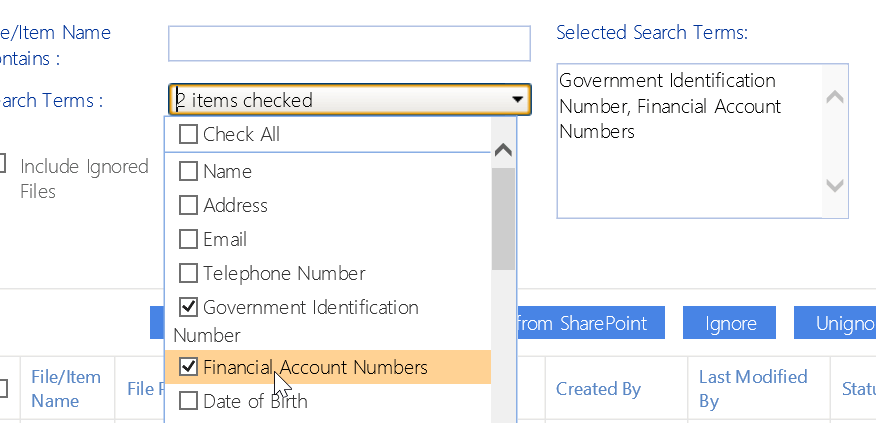Click the File/Item Name column header

coord(66,389)
